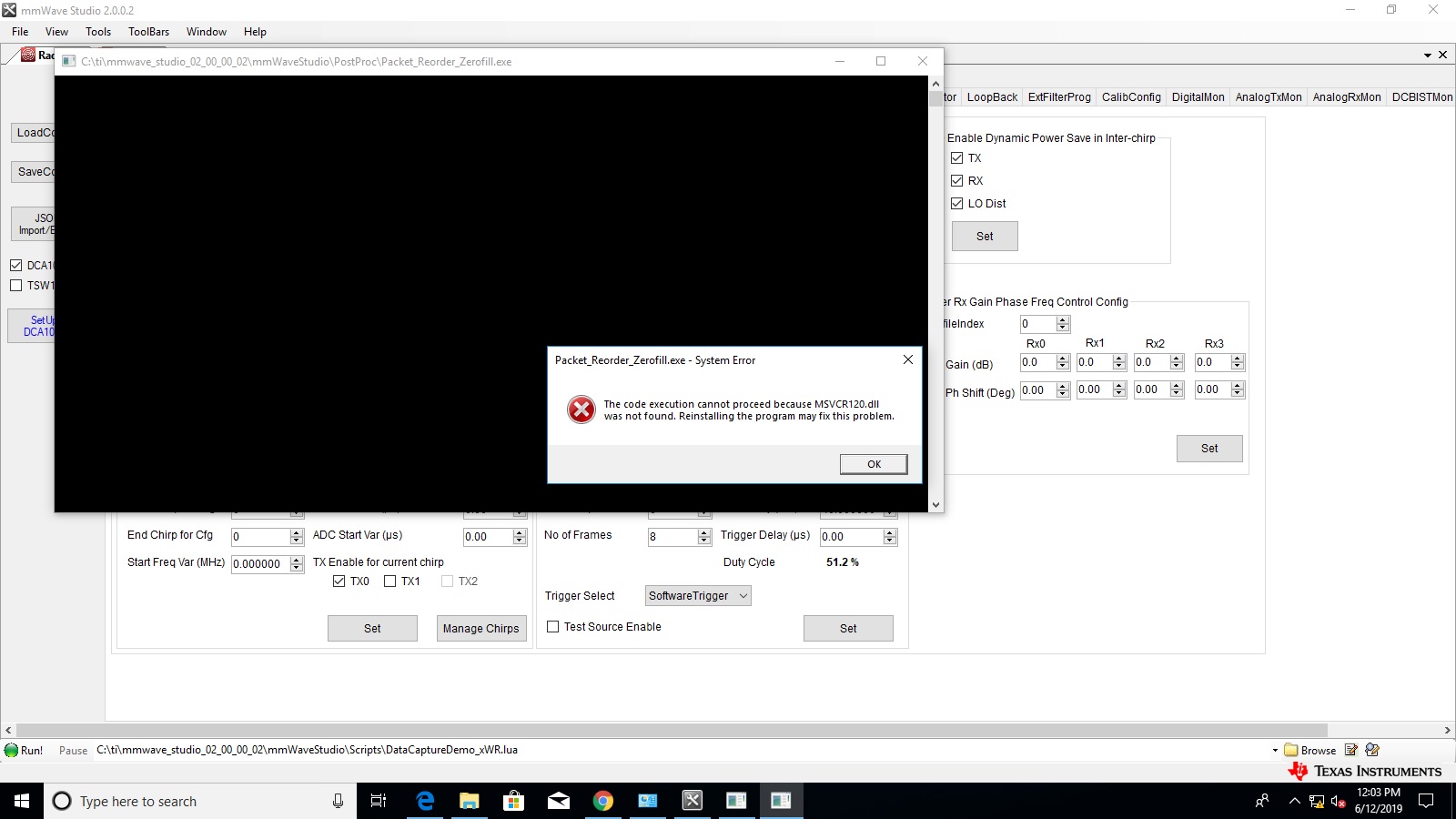Show hidden system tray icons

1294,802
